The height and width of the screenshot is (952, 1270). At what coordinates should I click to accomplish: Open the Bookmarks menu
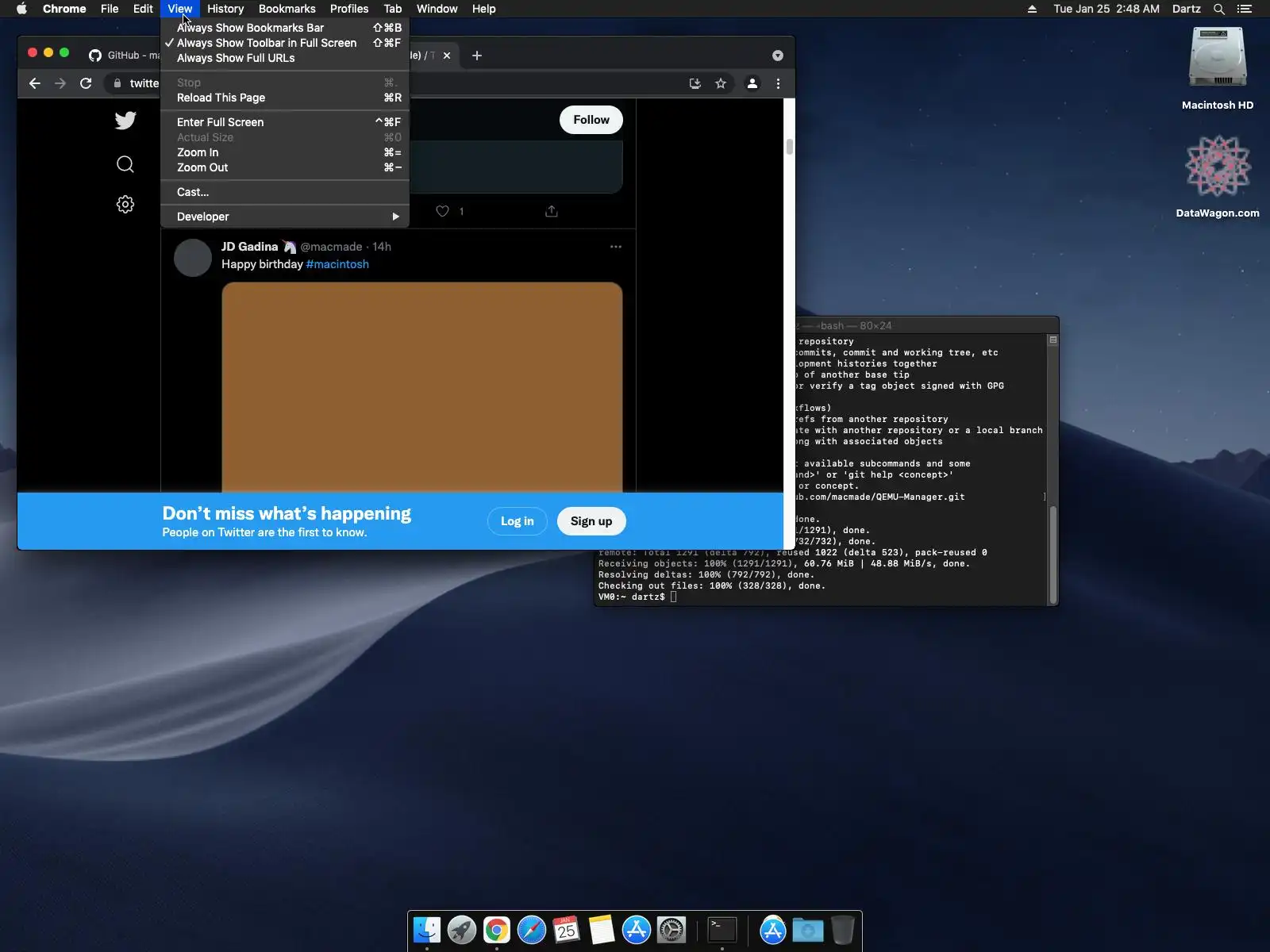(x=287, y=9)
